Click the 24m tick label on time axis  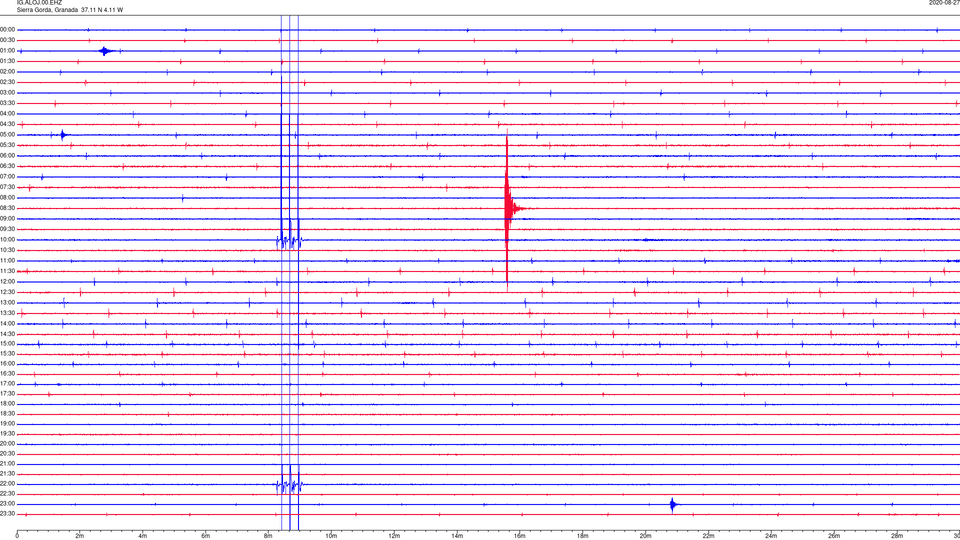[771, 536]
